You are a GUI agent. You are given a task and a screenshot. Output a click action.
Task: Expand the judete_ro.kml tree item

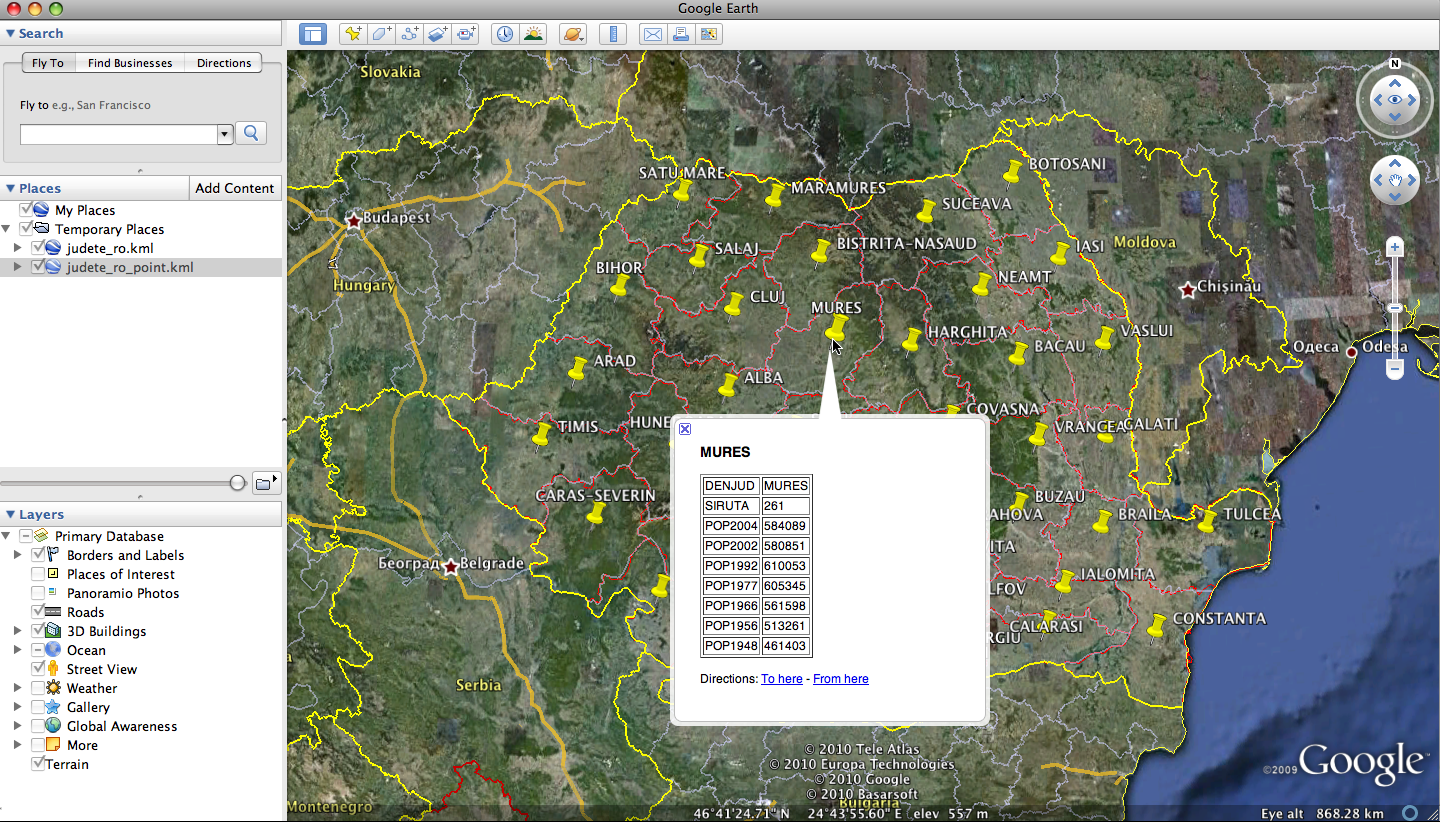pos(17,248)
